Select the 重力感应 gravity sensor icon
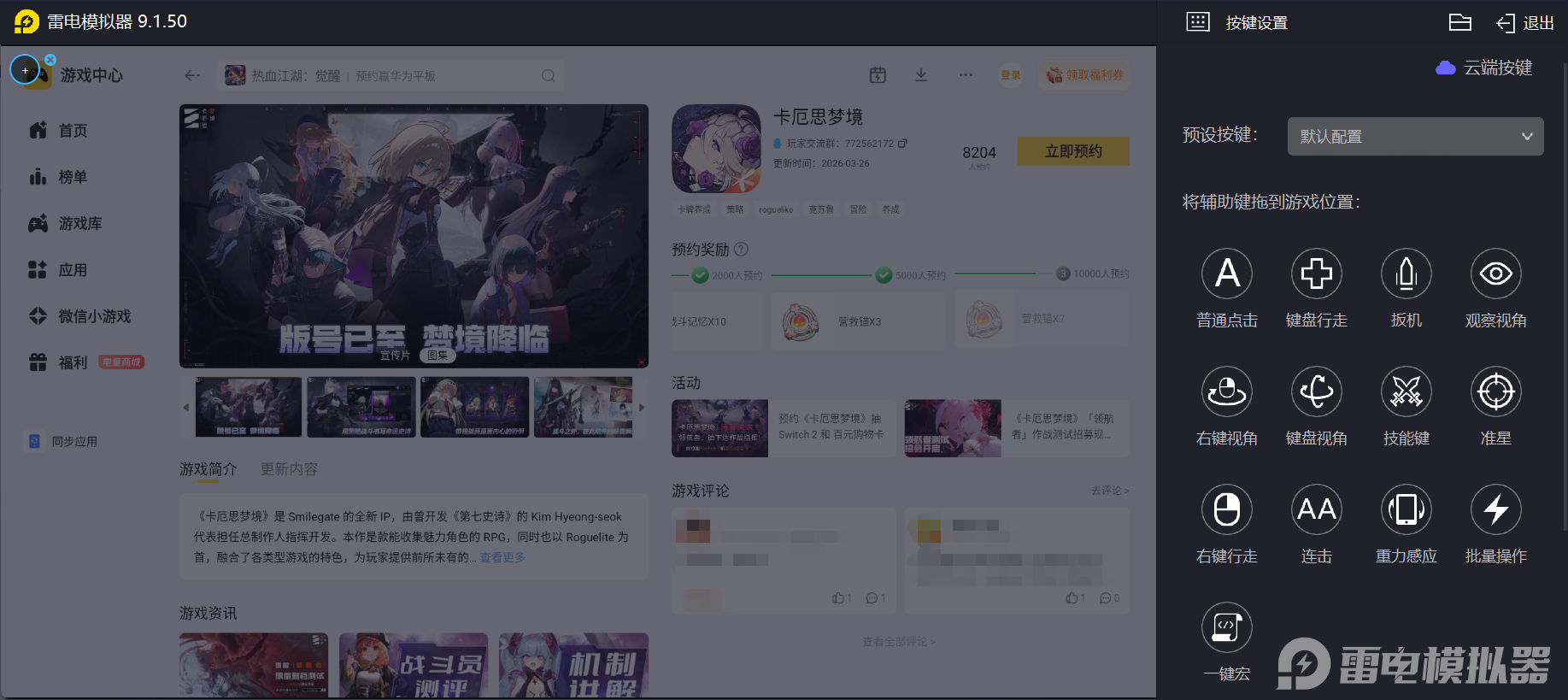 1407,509
